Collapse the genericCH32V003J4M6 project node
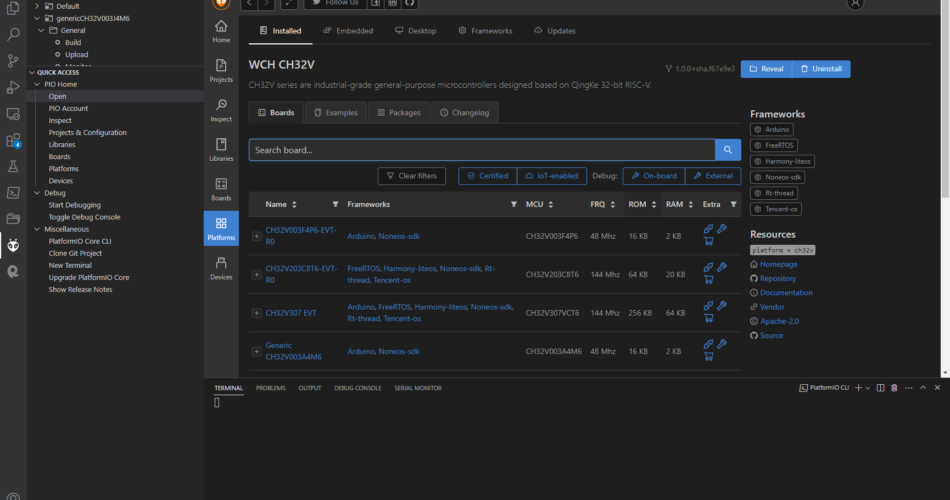Screen dimensions: 950x500 tap(37, 18)
